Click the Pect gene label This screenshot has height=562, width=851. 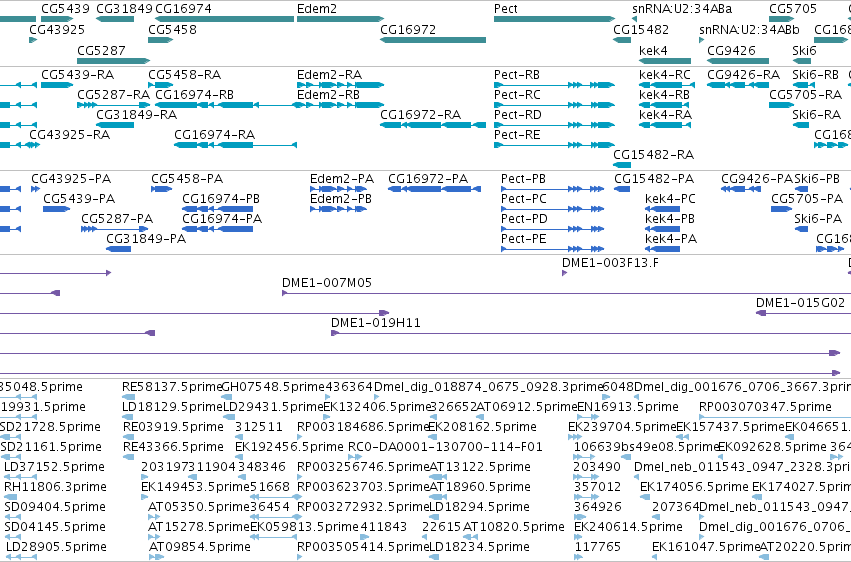pyautogui.click(x=505, y=9)
